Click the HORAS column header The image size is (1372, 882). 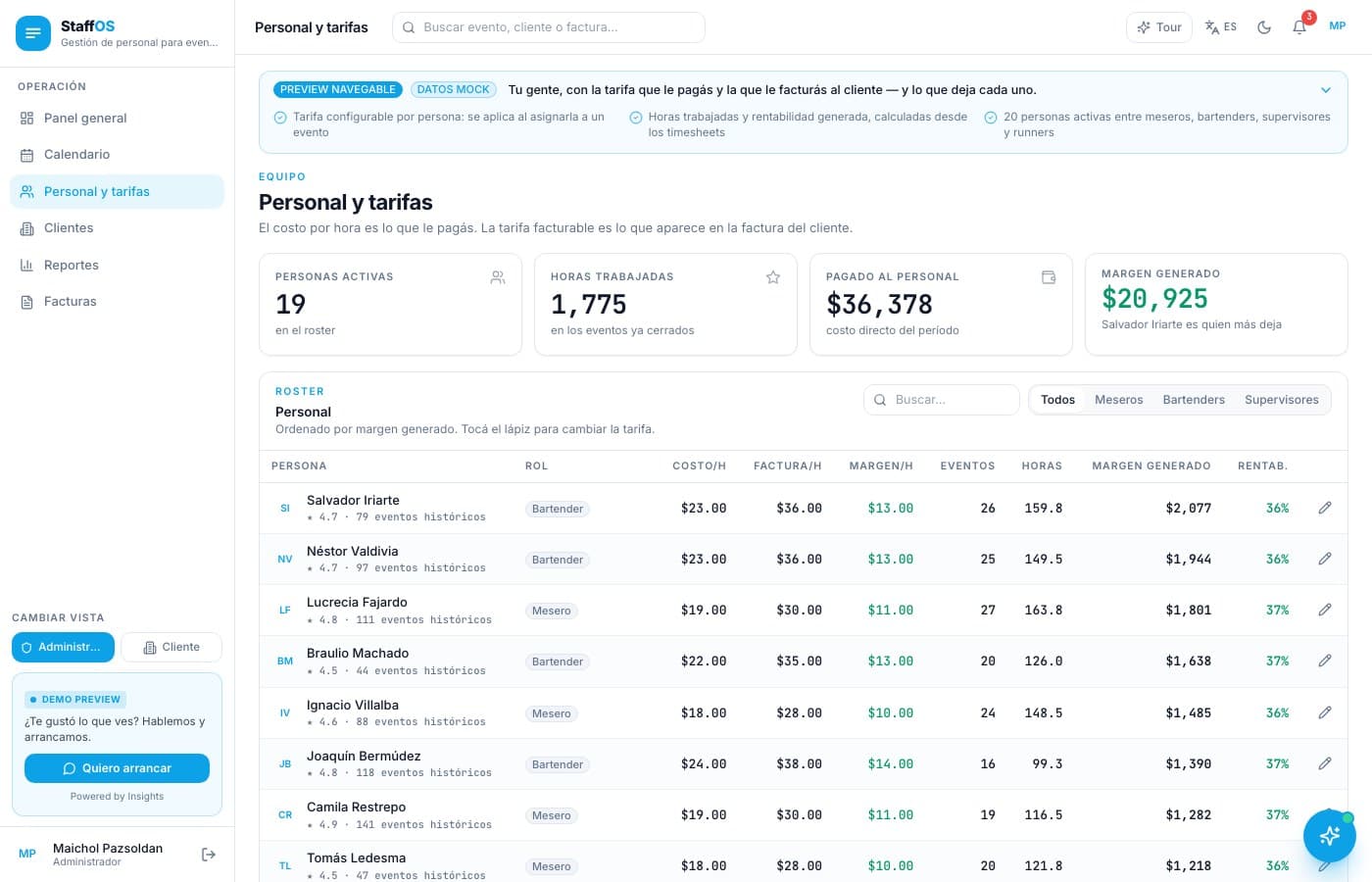(1042, 465)
